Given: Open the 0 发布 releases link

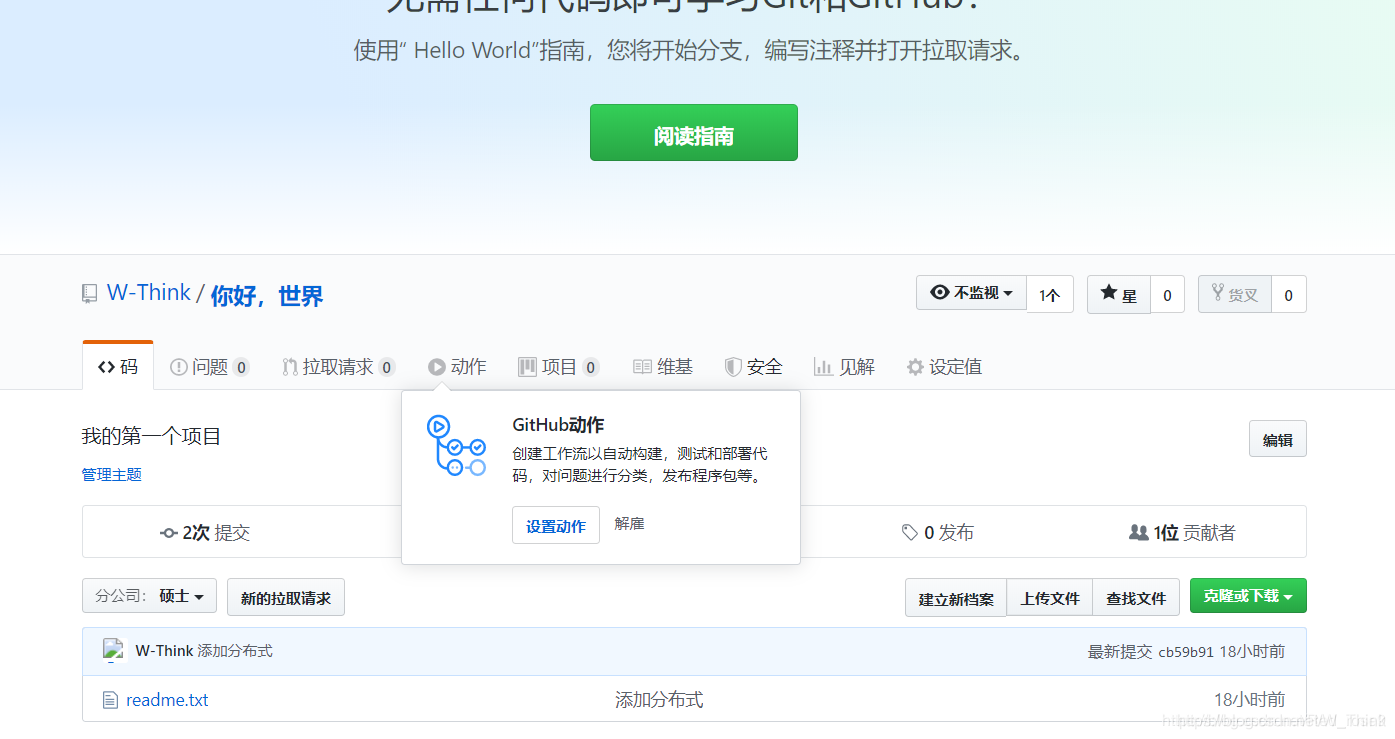Looking at the screenshot, I should [x=938, y=533].
